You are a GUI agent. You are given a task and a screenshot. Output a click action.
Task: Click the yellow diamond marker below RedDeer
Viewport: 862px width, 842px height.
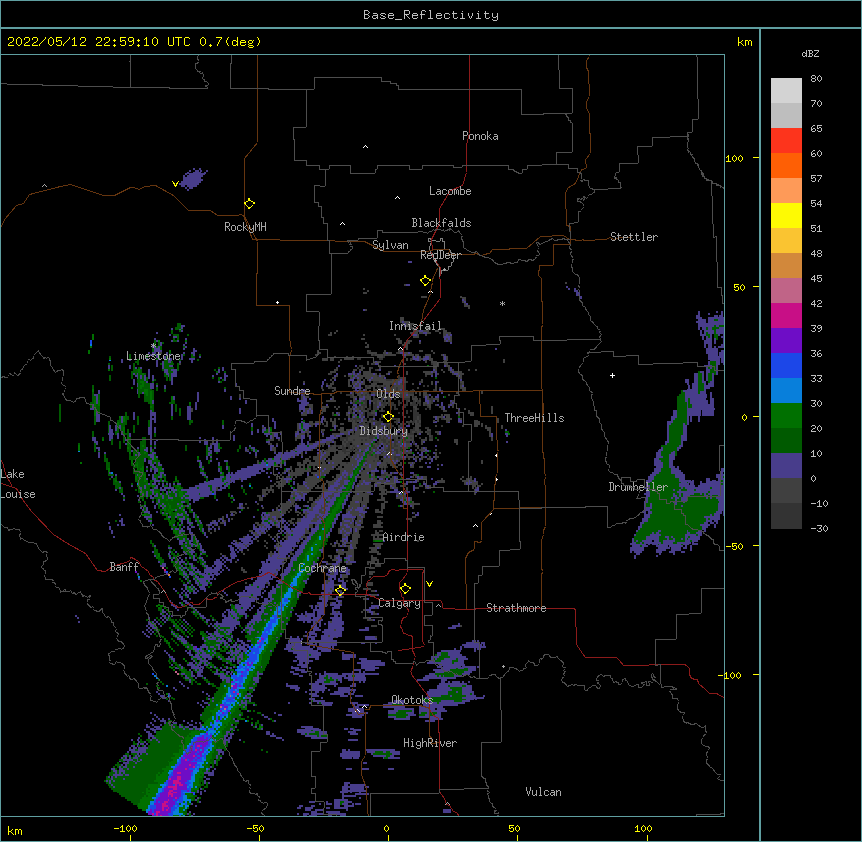tap(425, 280)
